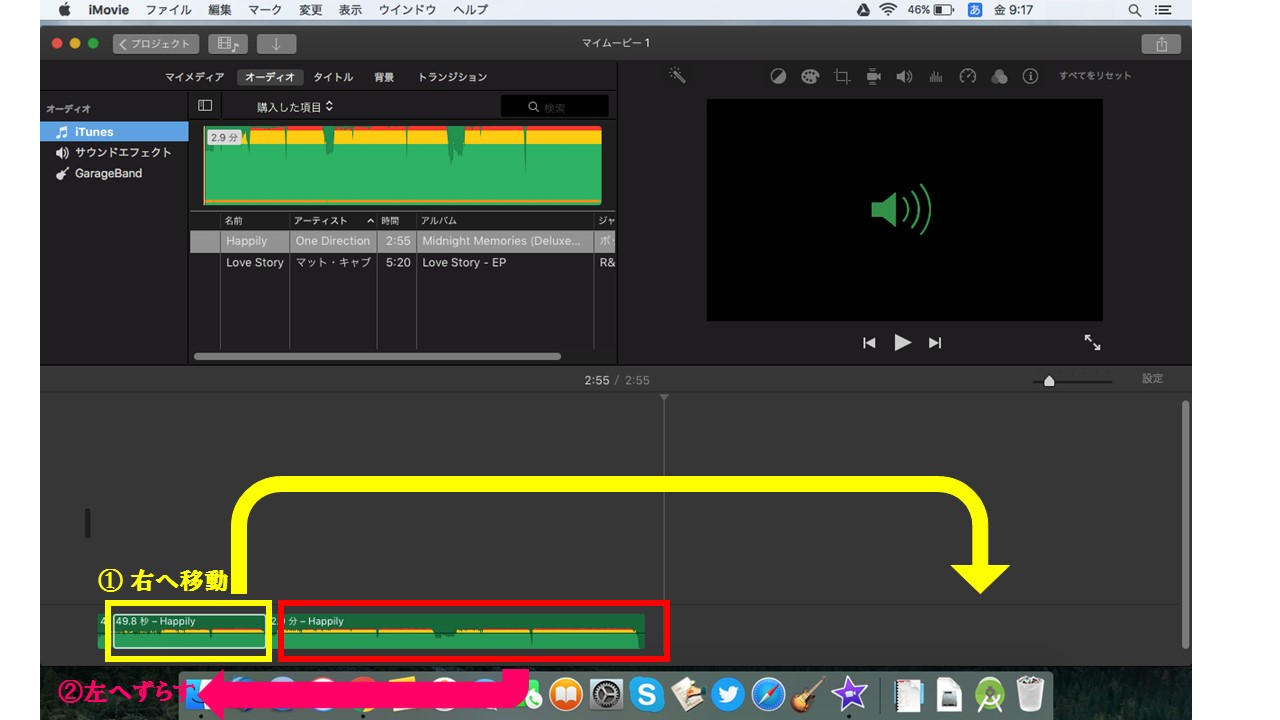This screenshot has width=1280, height=720.
Task: Sort by Artist (アーティスト) column header
Action: [x=333, y=220]
